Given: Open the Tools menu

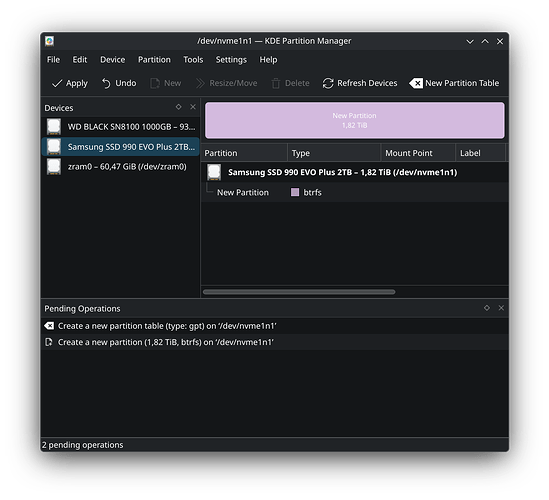Looking at the screenshot, I should pos(193,60).
